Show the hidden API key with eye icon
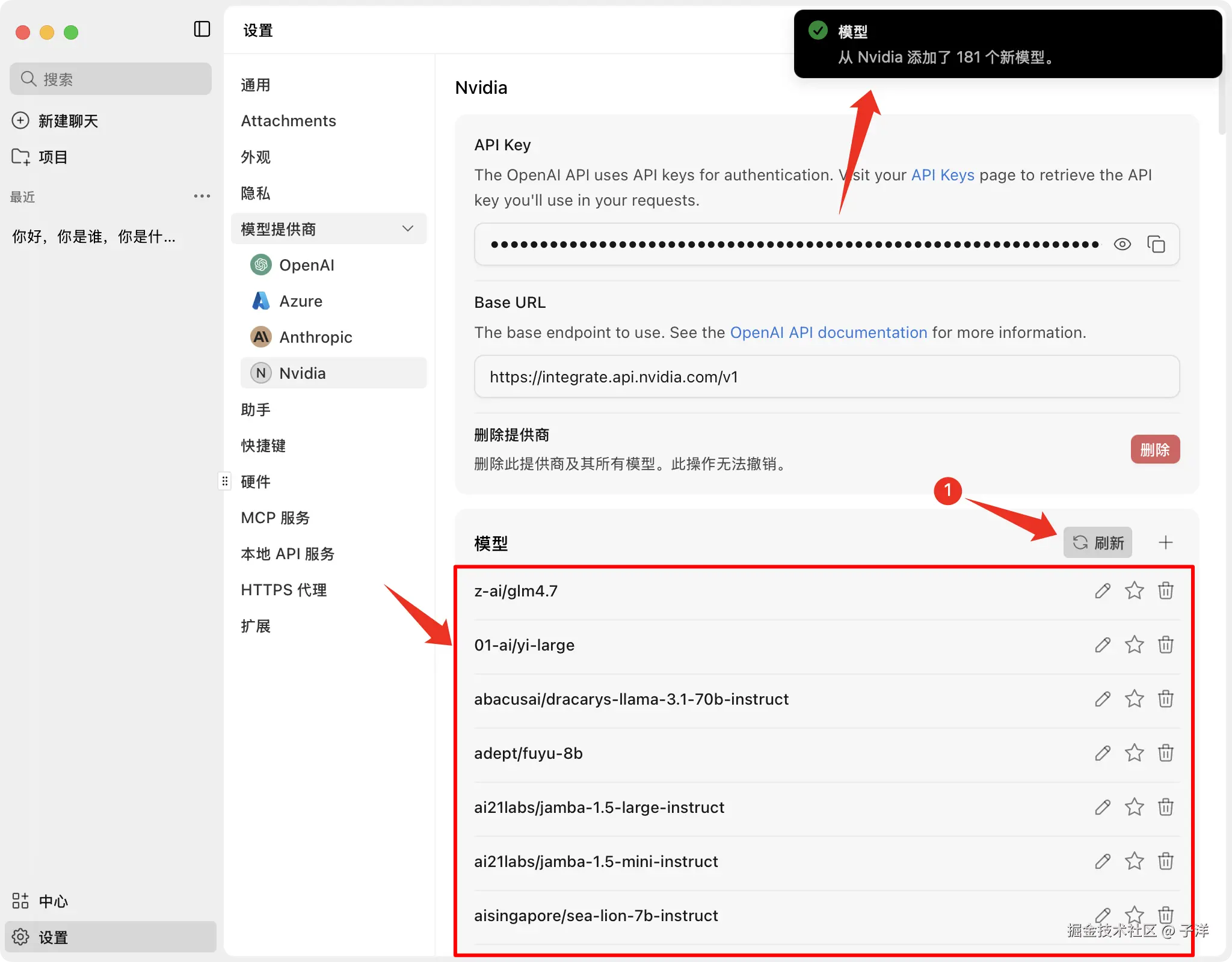This screenshot has height=962, width=1232. pyautogui.click(x=1122, y=244)
